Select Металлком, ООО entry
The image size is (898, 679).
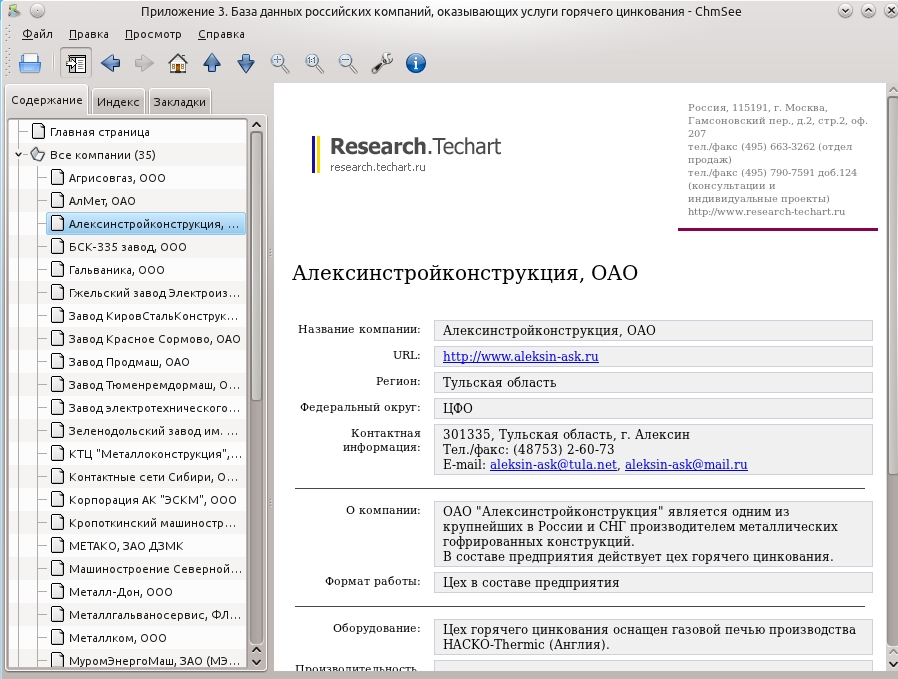117,638
